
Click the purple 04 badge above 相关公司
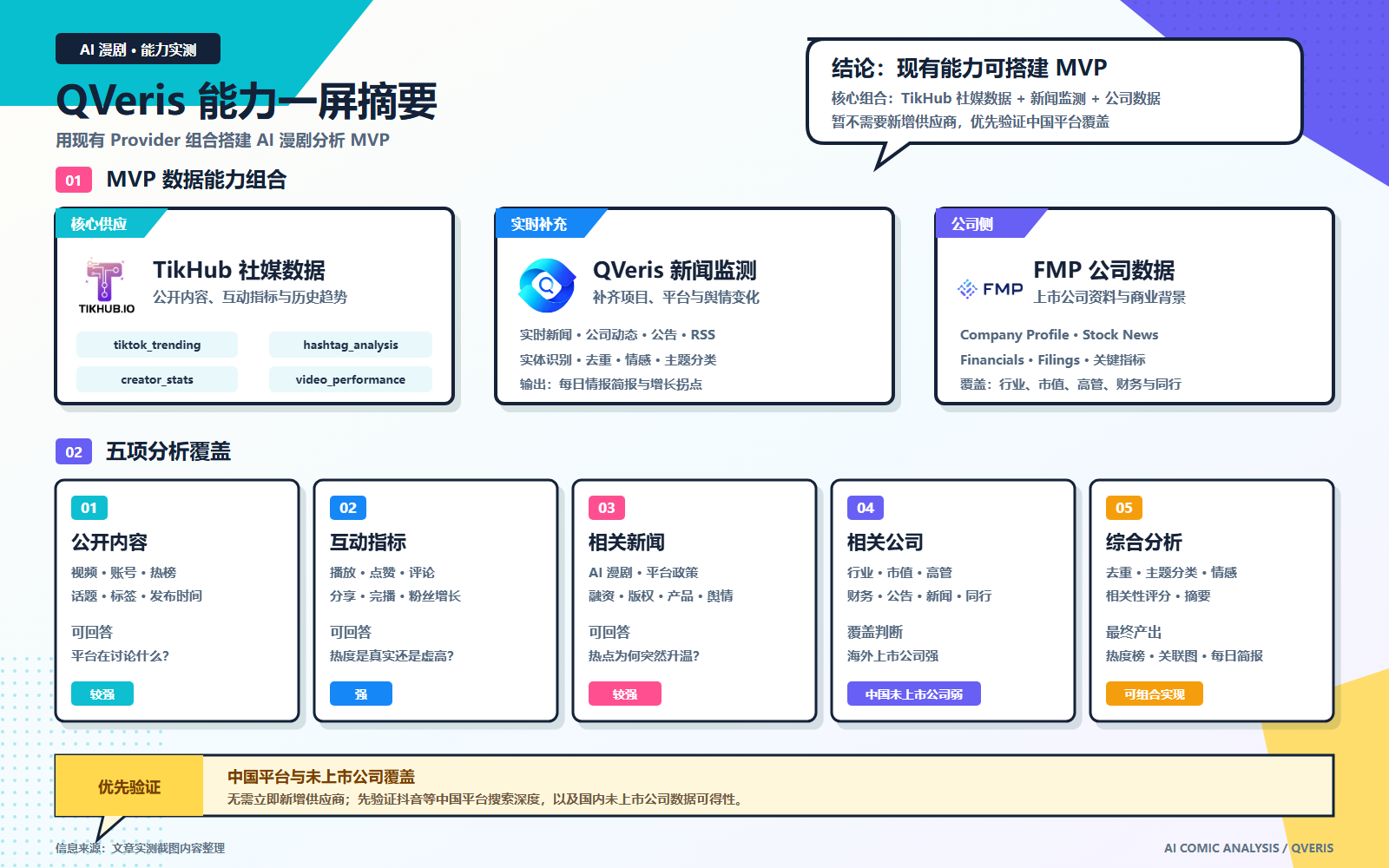coord(866,508)
